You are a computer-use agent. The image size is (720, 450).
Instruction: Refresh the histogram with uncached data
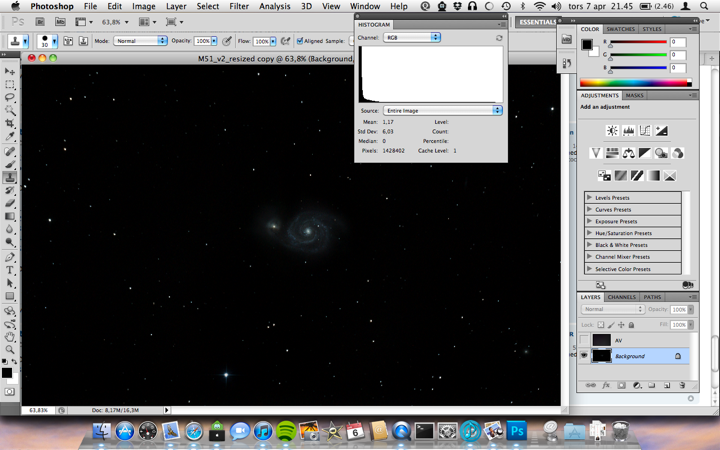tap(499, 38)
